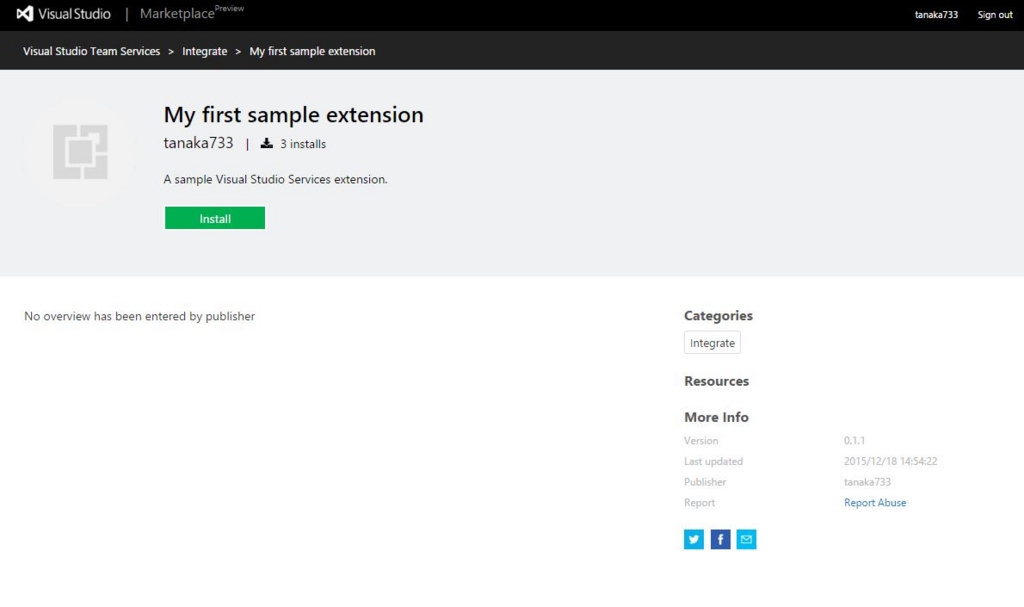Click the extension placeholder logo image
The height and width of the screenshot is (607, 1024).
tap(80, 152)
